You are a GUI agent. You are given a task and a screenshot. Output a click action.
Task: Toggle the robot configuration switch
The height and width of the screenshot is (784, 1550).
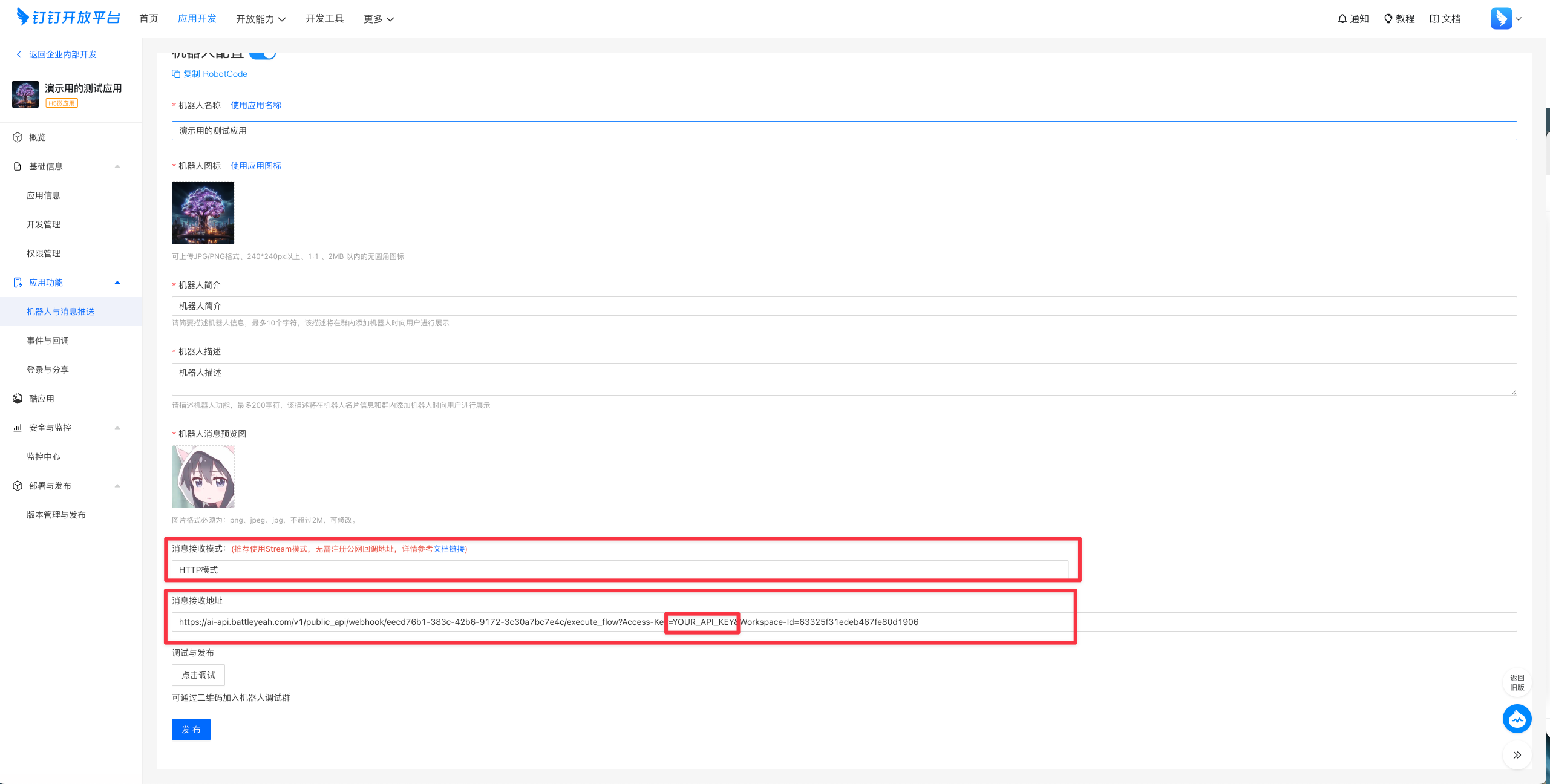[263, 54]
